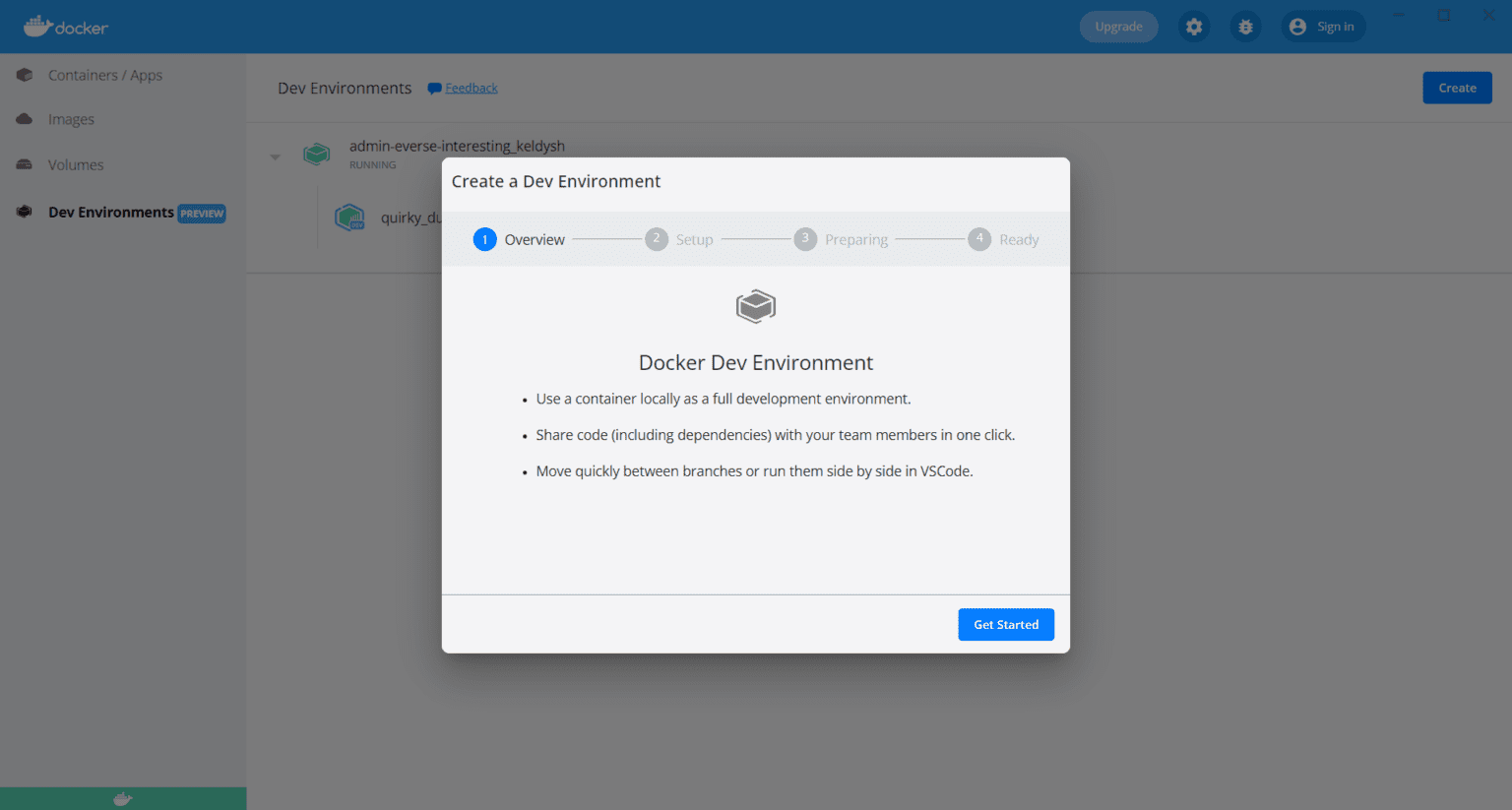Screen dimensions: 1512x810
Task: Click the Images icon in the sidebar
Action: pyautogui.click(x=23, y=119)
